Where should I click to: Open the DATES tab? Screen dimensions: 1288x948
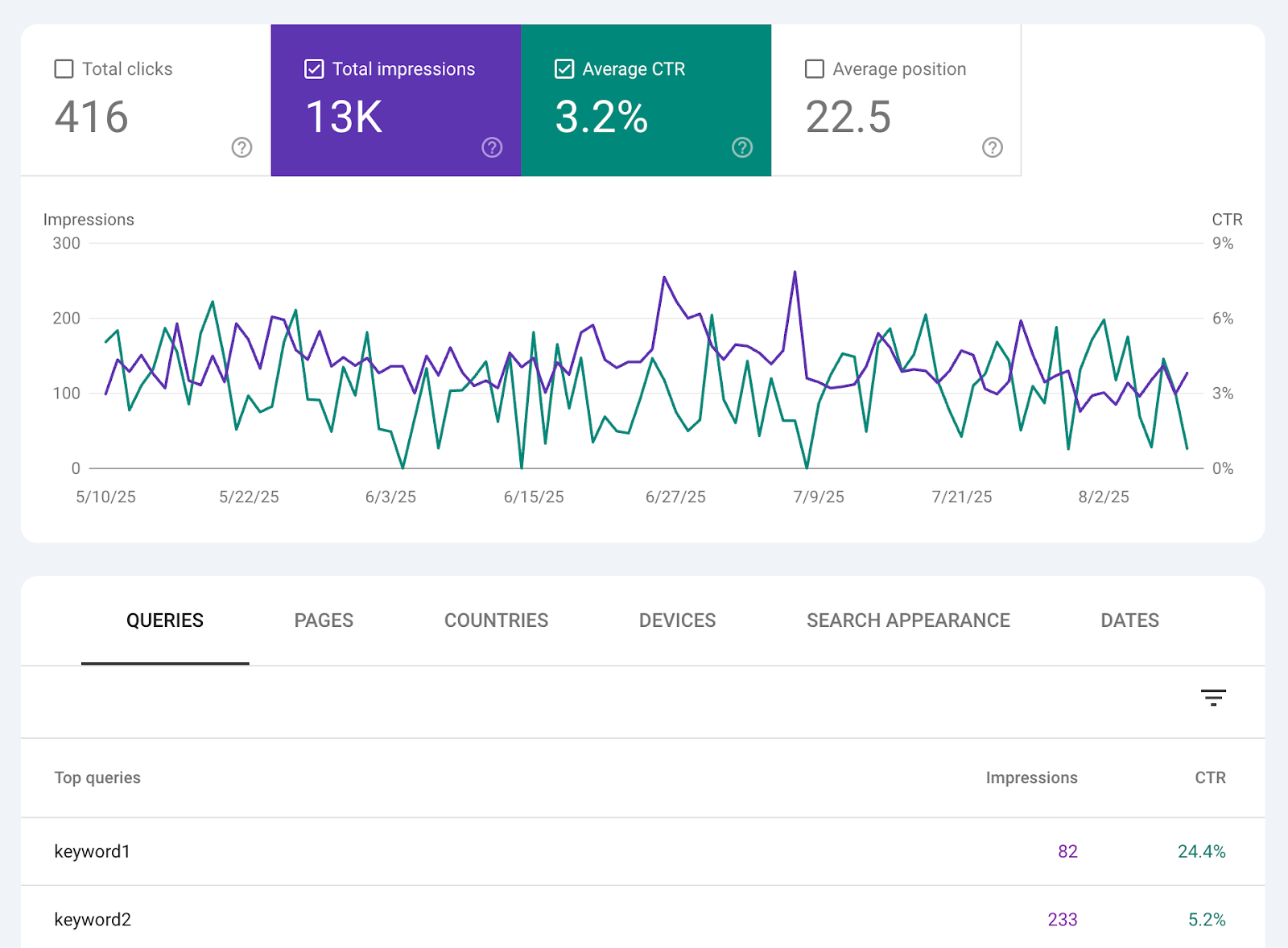pyautogui.click(x=1129, y=620)
